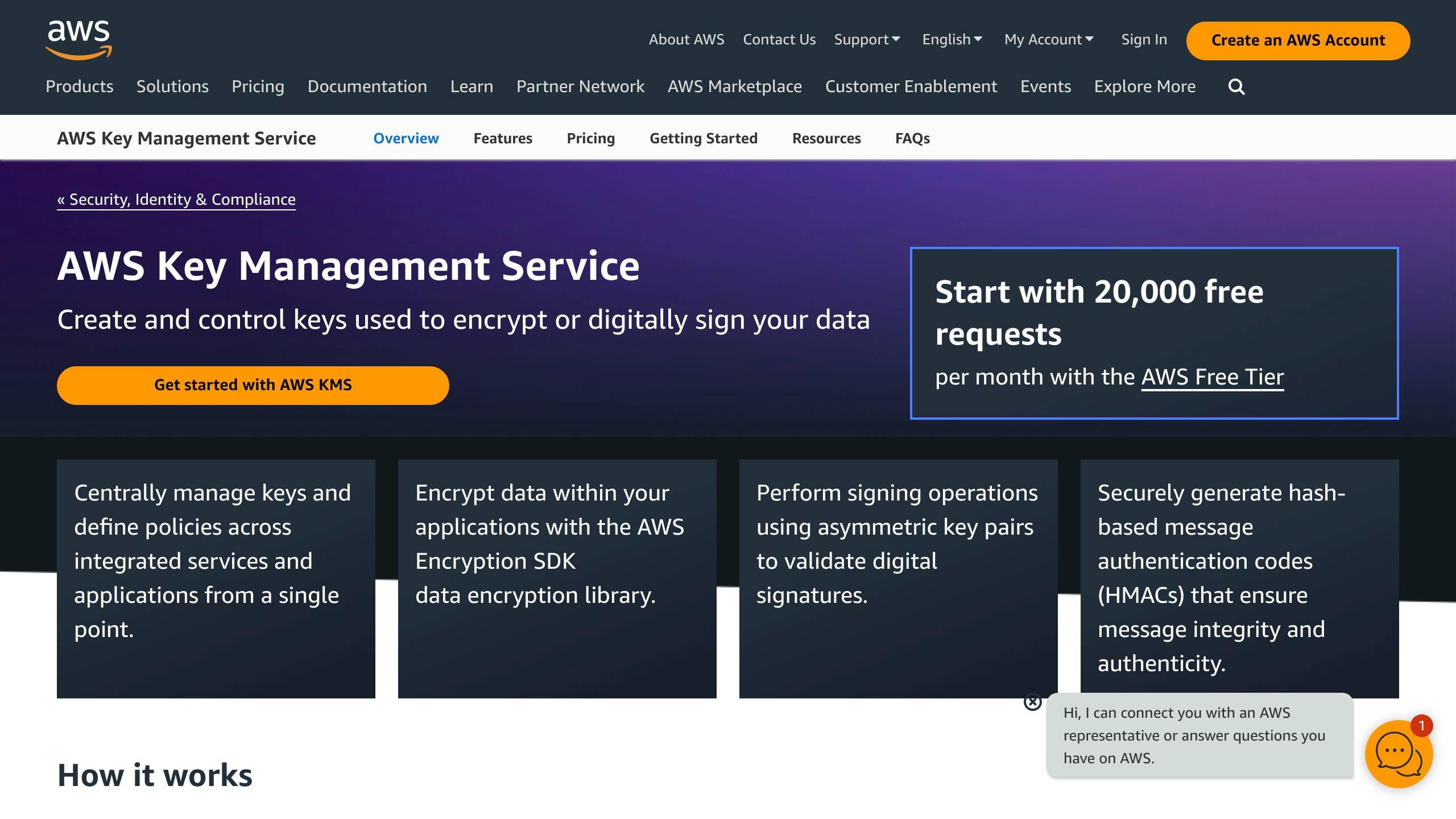Open the Getting Started tab
This screenshot has height=819, width=1456.
tap(704, 138)
